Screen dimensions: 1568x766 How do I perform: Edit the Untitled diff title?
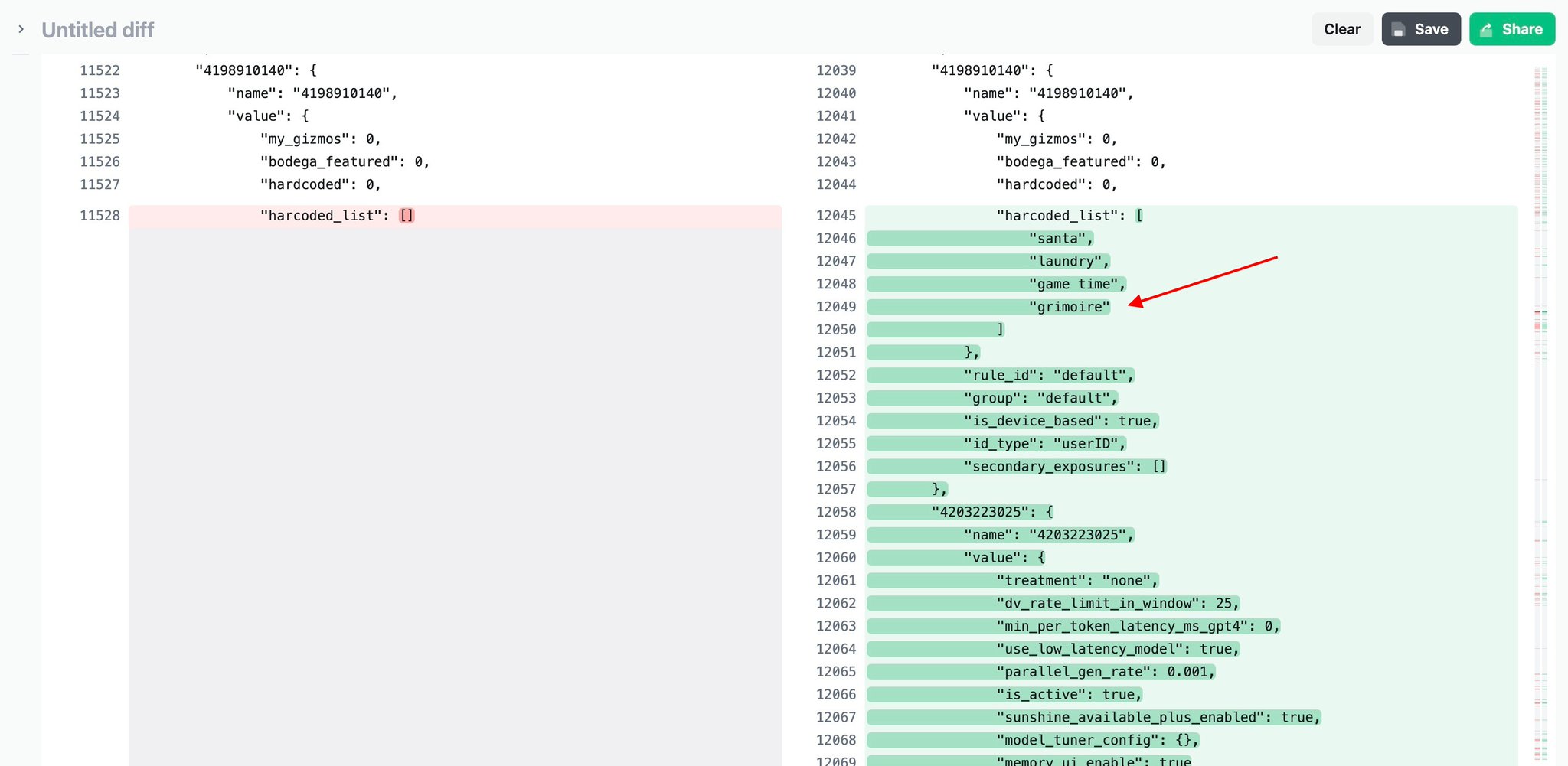pos(98,30)
